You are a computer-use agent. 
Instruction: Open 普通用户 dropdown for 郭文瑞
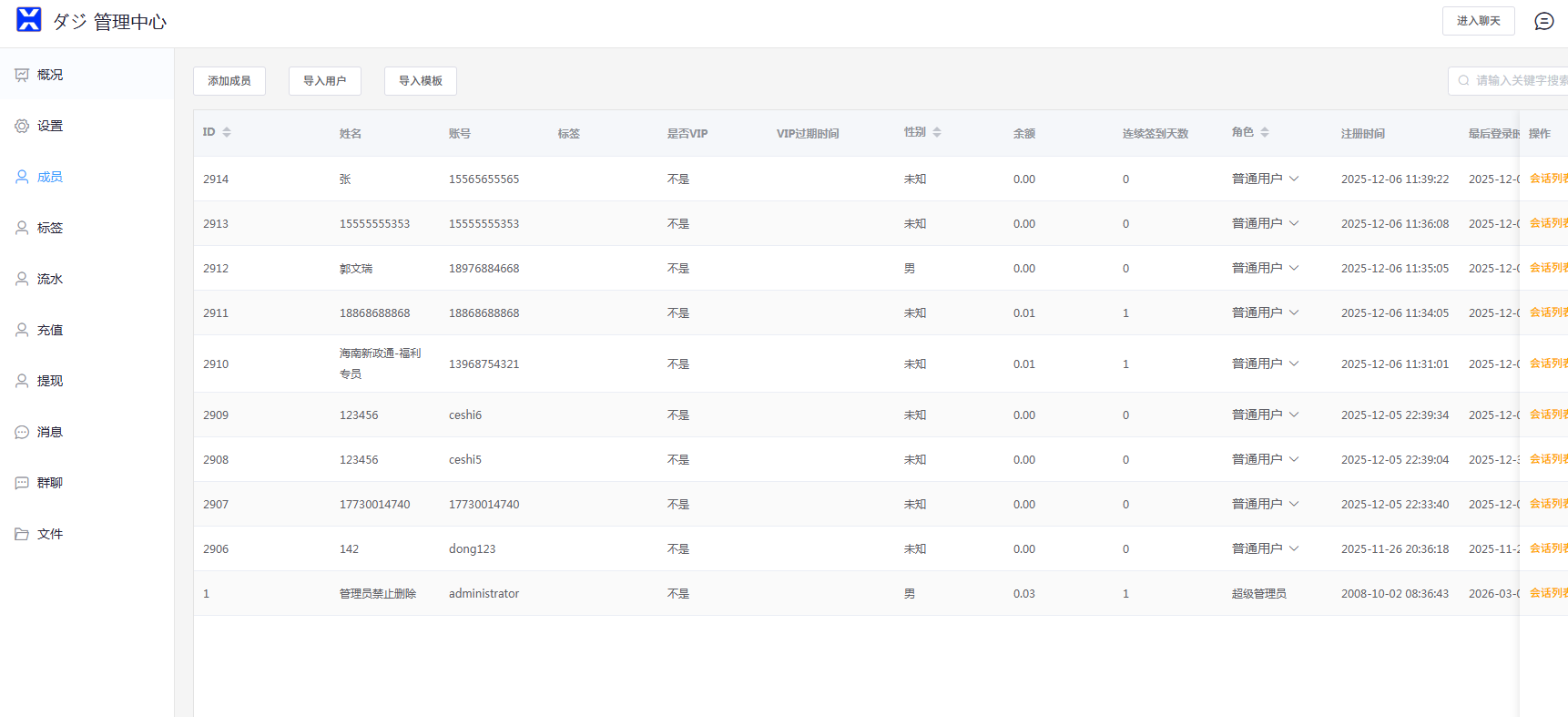tap(1294, 268)
